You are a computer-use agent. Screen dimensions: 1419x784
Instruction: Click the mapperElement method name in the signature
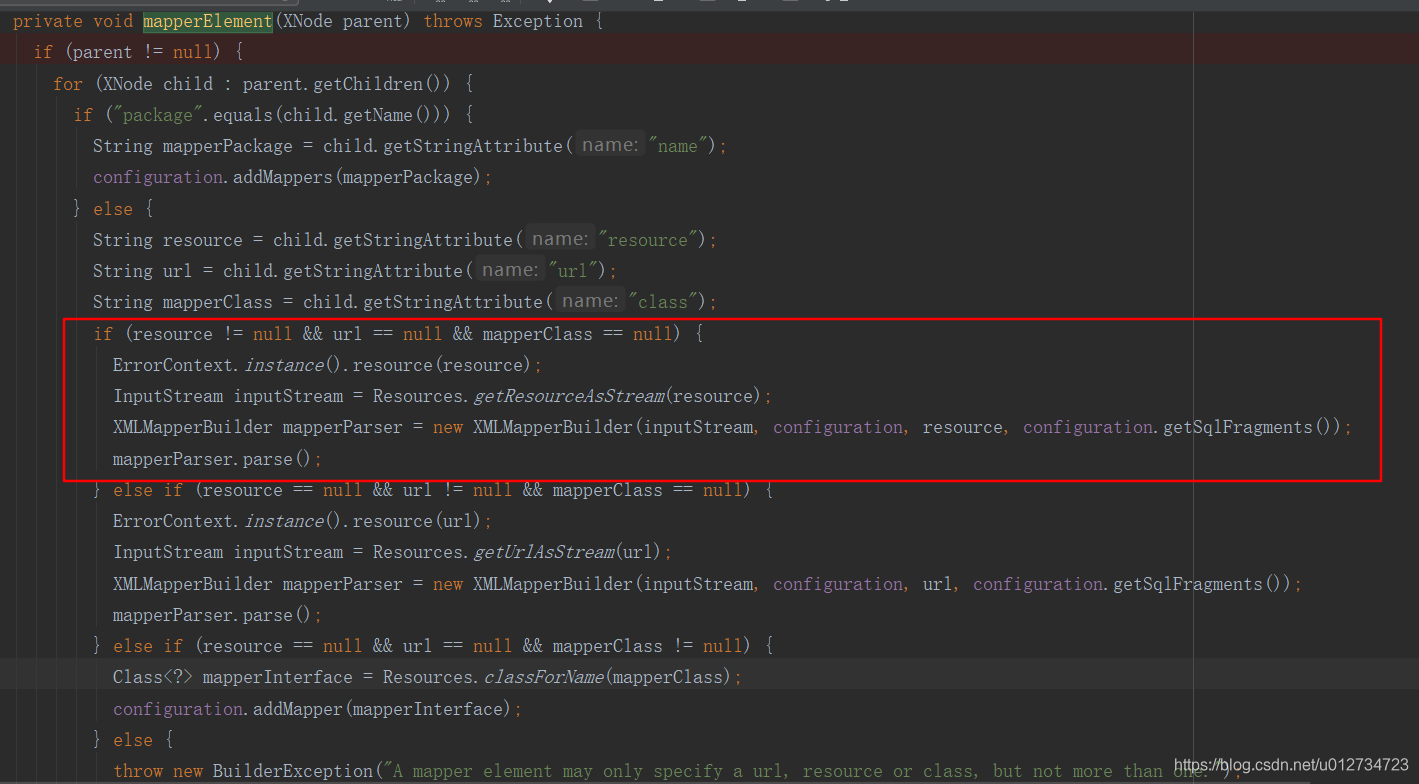pos(207,21)
